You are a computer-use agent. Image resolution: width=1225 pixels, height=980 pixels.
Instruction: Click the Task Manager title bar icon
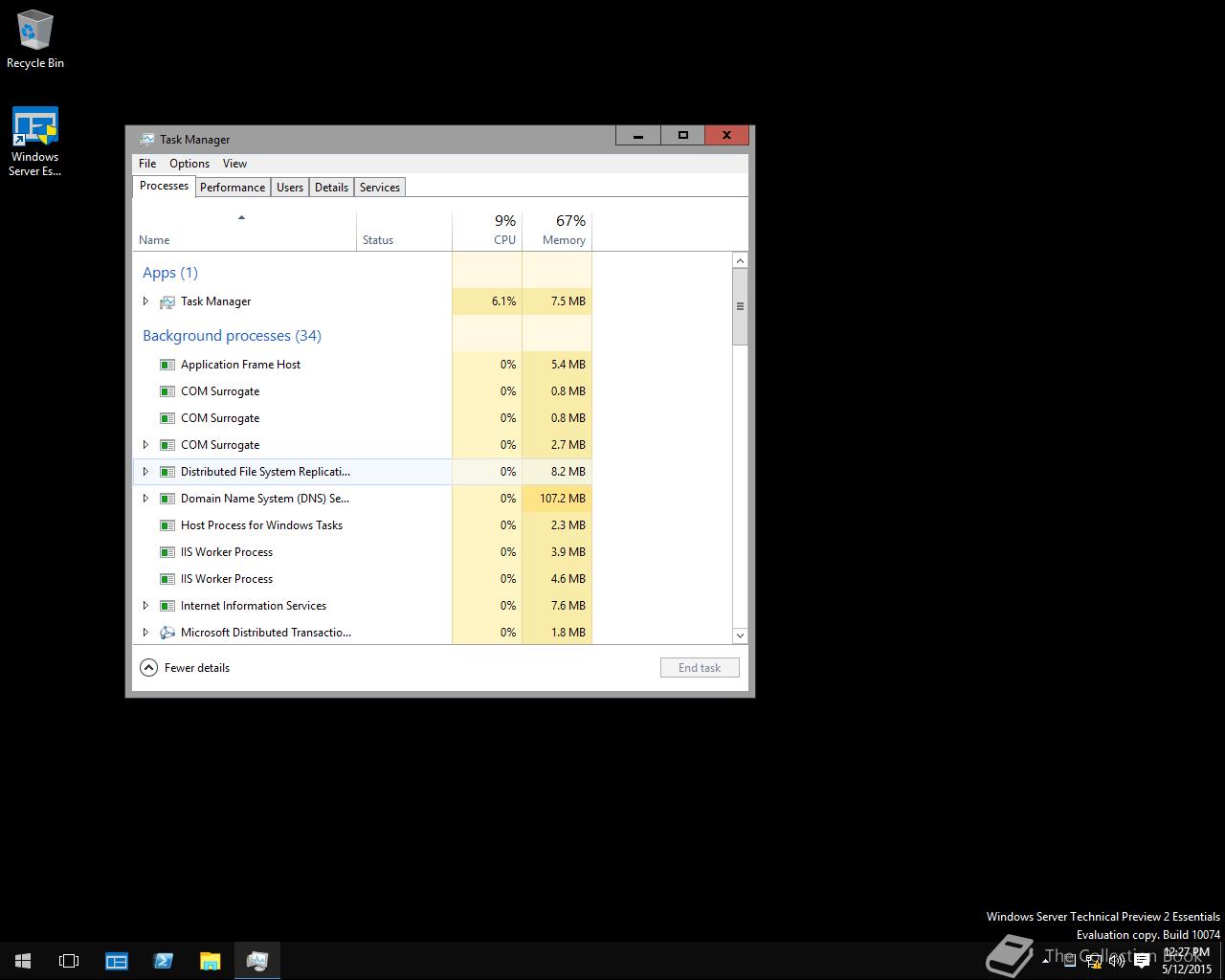point(146,139)
